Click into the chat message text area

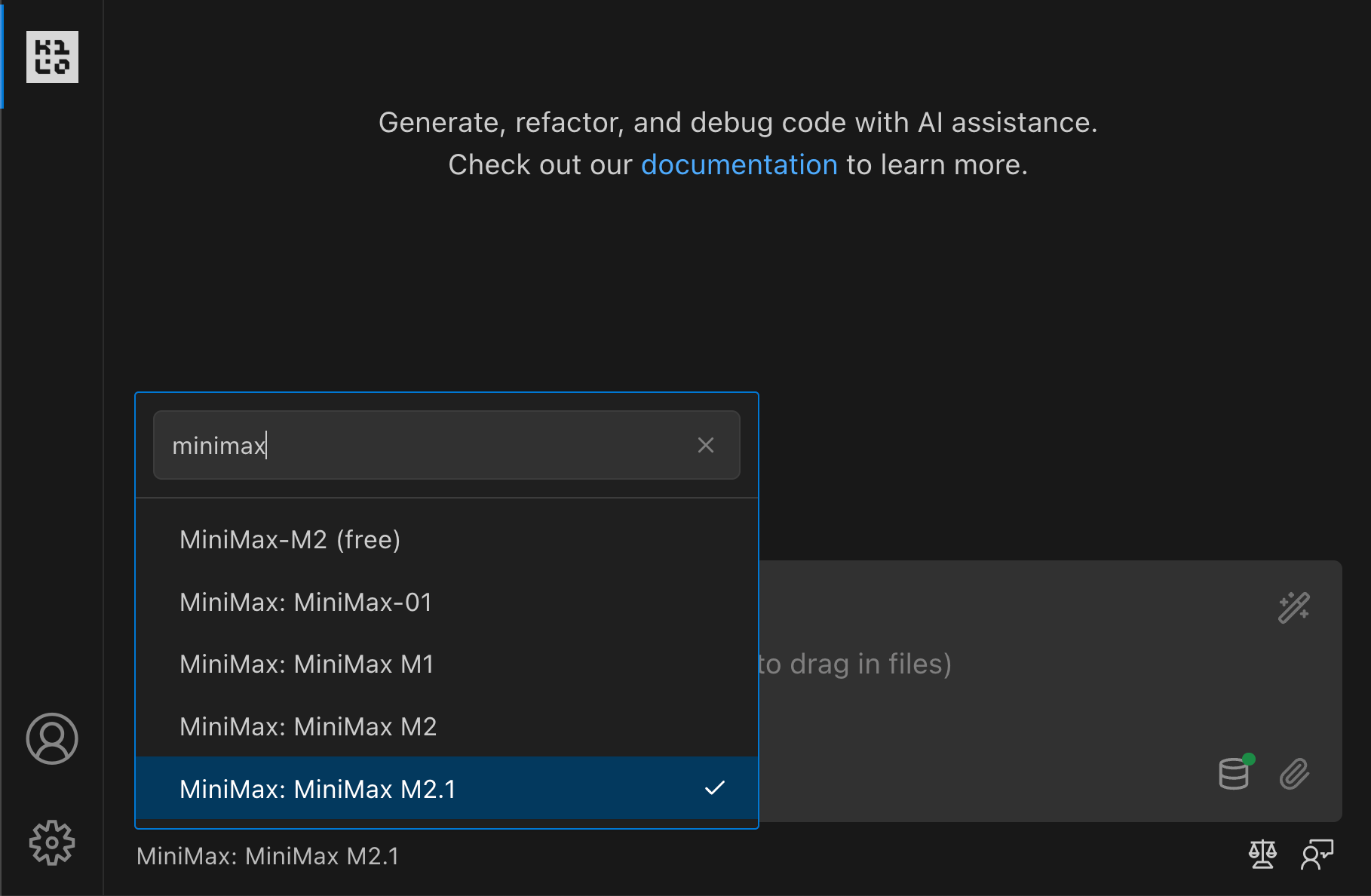[980, 664]
